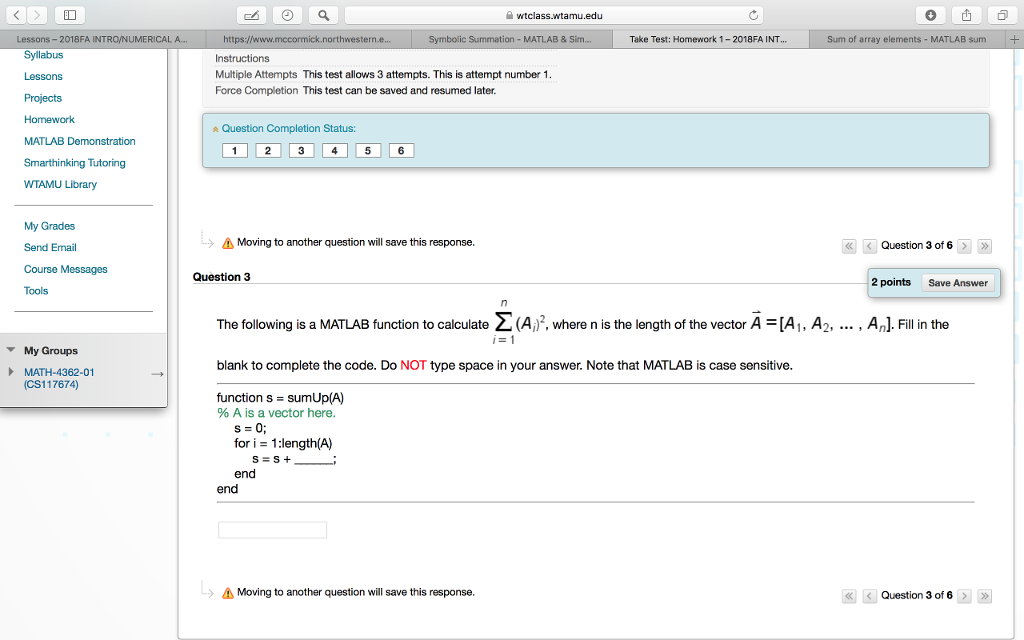Open Homework in course menu

point(50,120)
